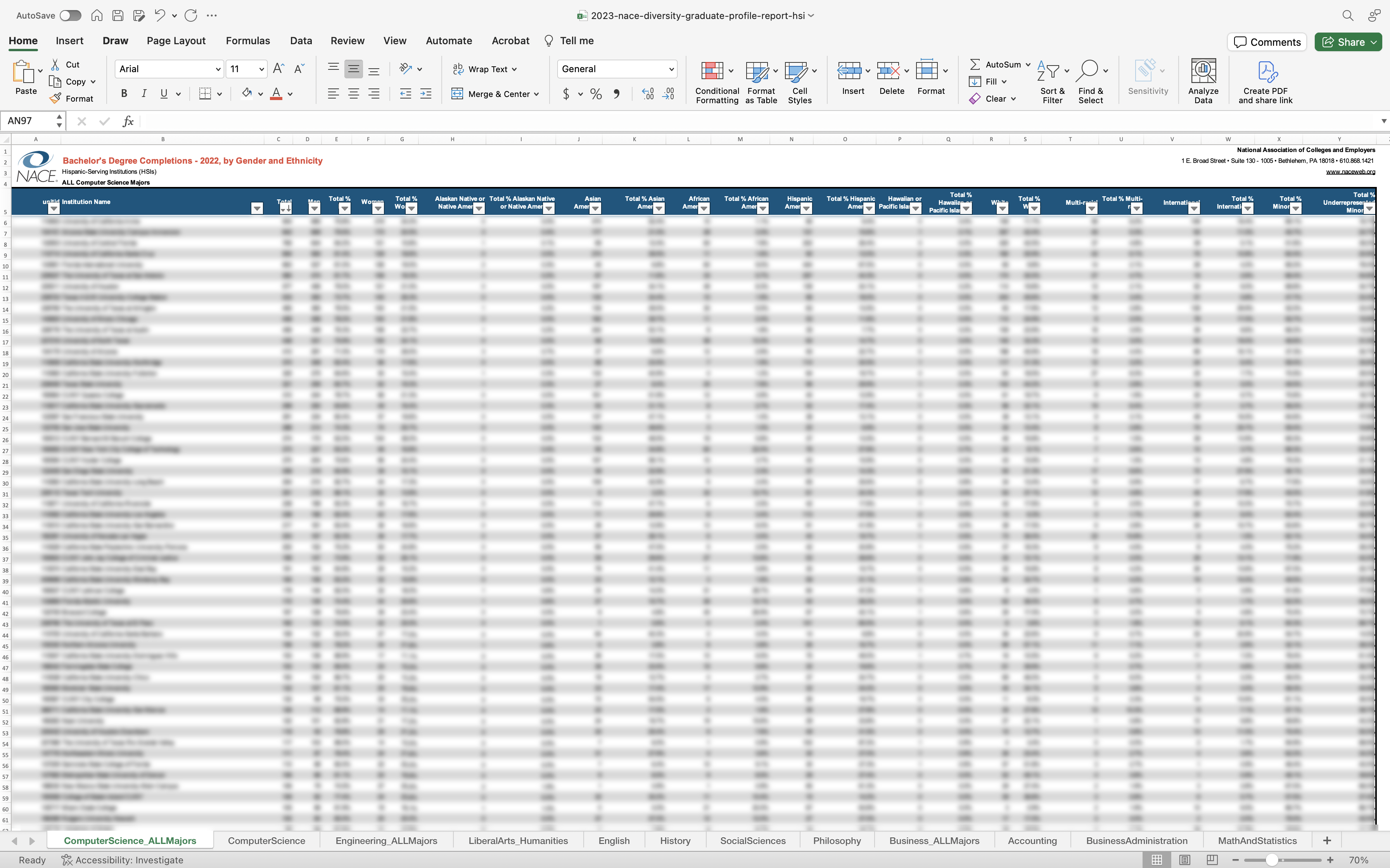Expand the Clear dropdown
1390x868 pixels.
point(1013,99)
